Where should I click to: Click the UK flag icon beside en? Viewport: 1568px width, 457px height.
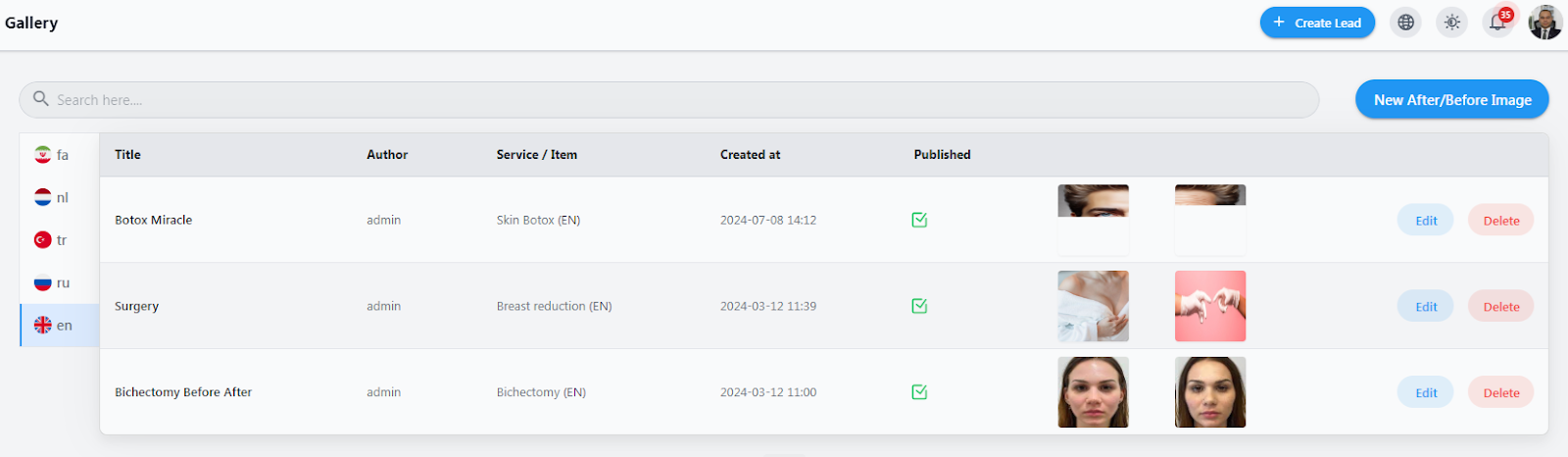(x=43, y=326)
